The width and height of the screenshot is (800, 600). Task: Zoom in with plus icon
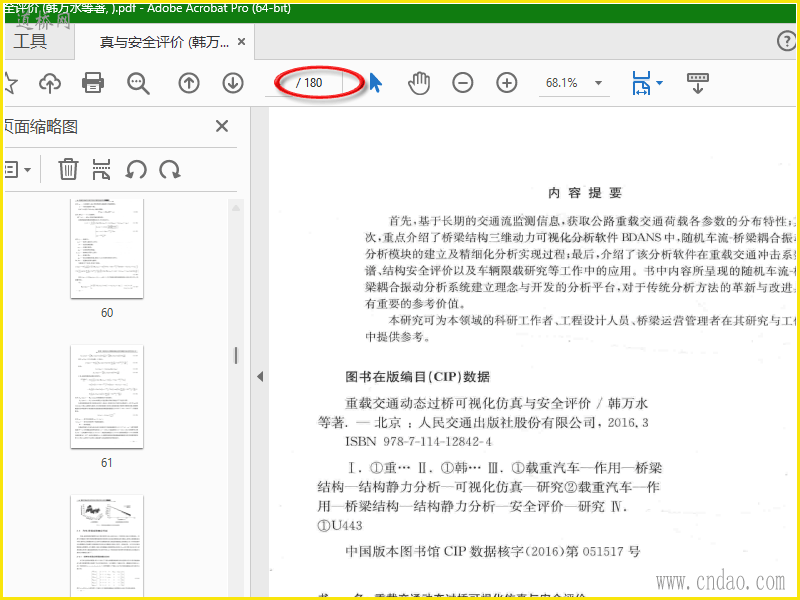point(507,83)
